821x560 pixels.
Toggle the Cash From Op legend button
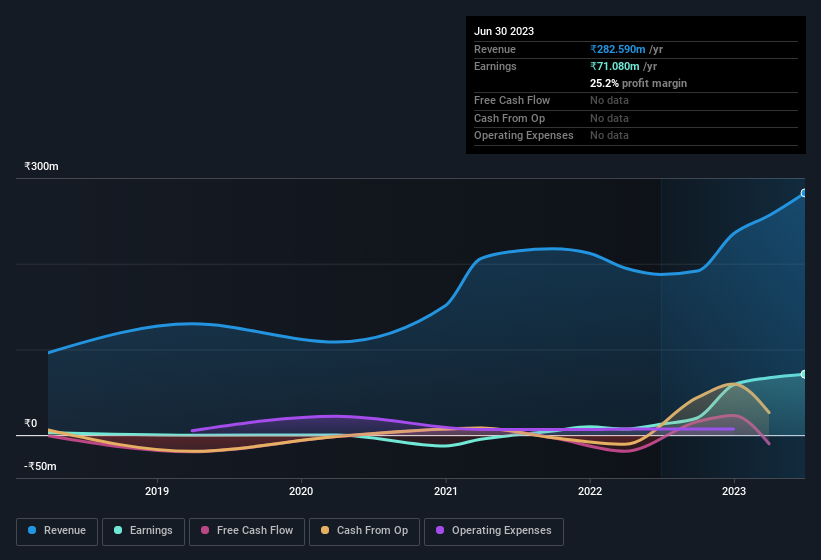(364, 531)
